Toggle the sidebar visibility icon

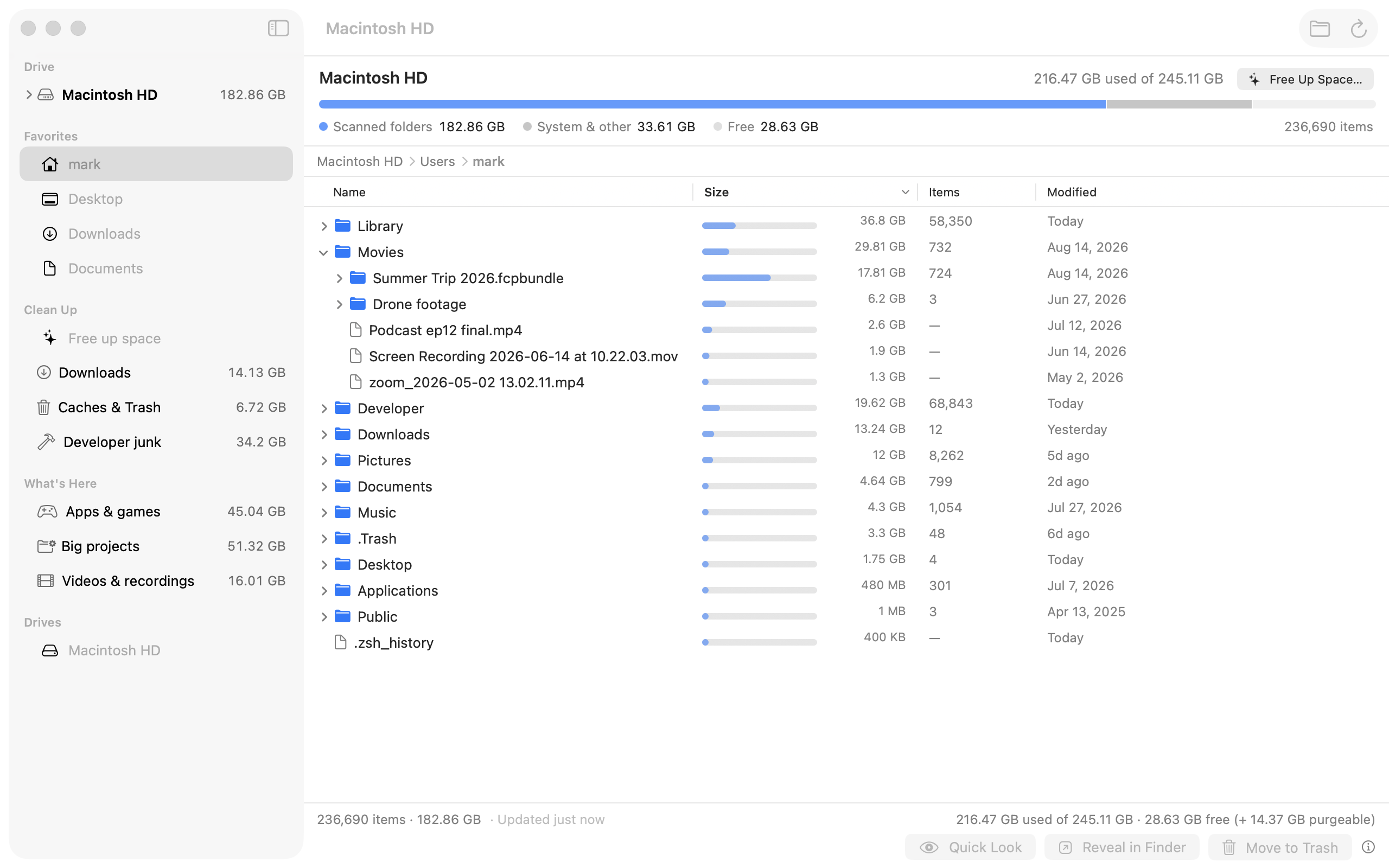(x=278, y=28)
